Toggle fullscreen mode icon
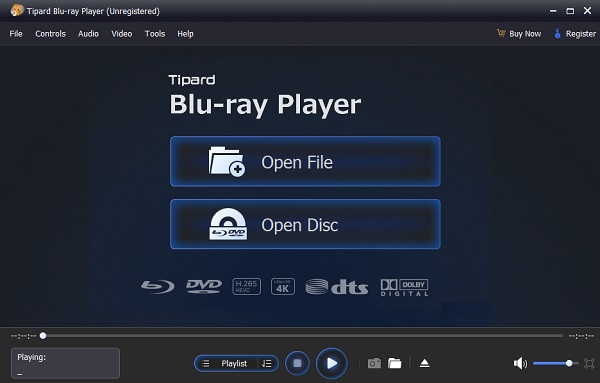Image resolution: width=600 pixels, height=383 pixels. (x=590, y=363)
